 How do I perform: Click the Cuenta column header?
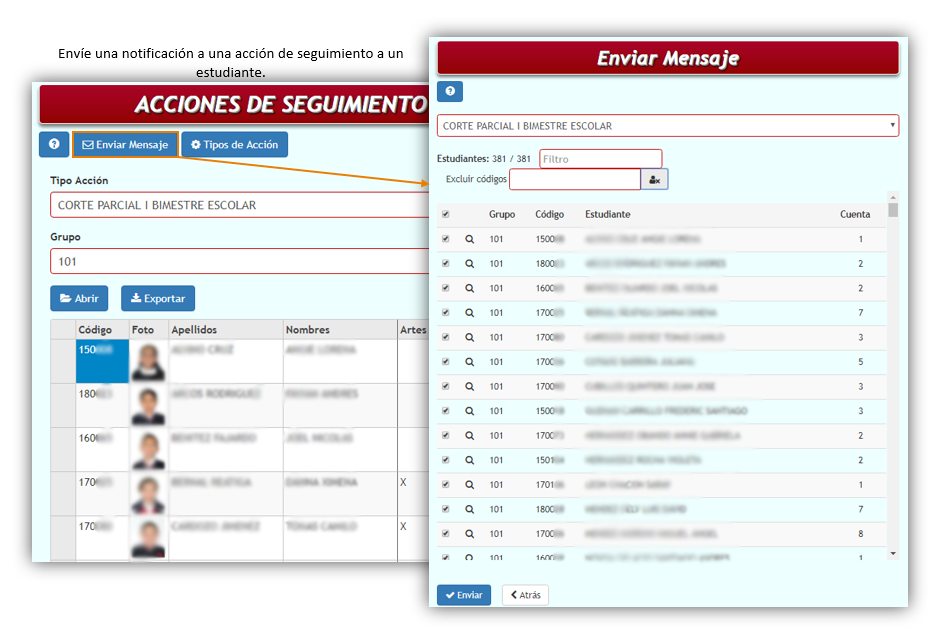(x=855, y=214)
